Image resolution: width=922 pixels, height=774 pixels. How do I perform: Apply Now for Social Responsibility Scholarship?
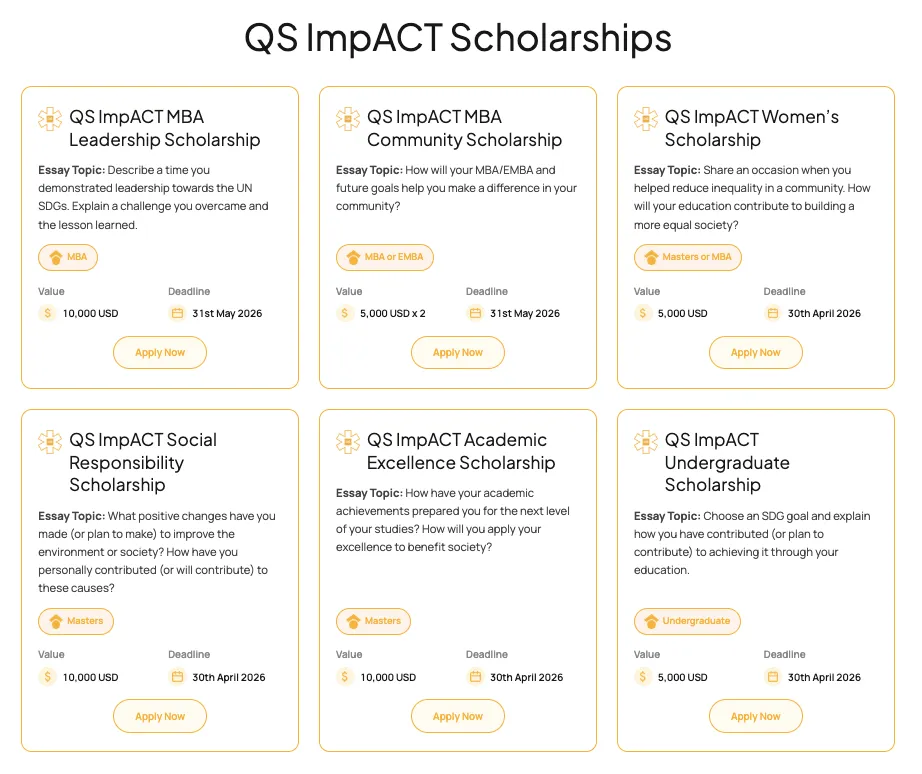click(160, 716)
